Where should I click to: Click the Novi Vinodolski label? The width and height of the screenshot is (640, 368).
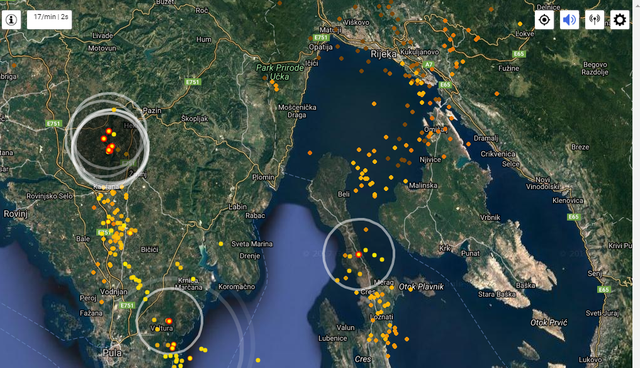542,183
